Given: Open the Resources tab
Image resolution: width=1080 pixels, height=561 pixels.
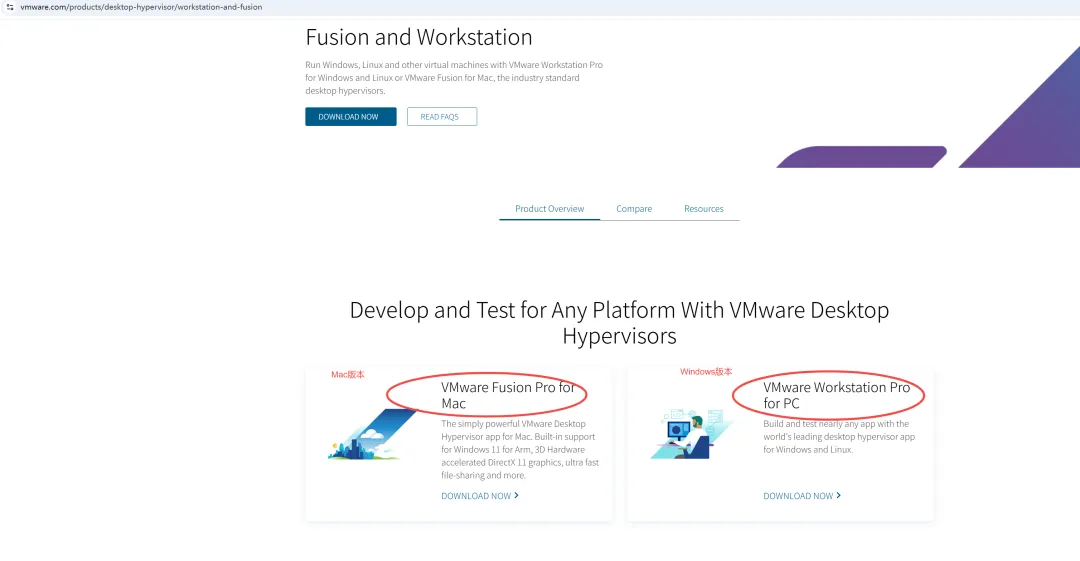Looking at the screenshot, I should click(x=703, y=208).
